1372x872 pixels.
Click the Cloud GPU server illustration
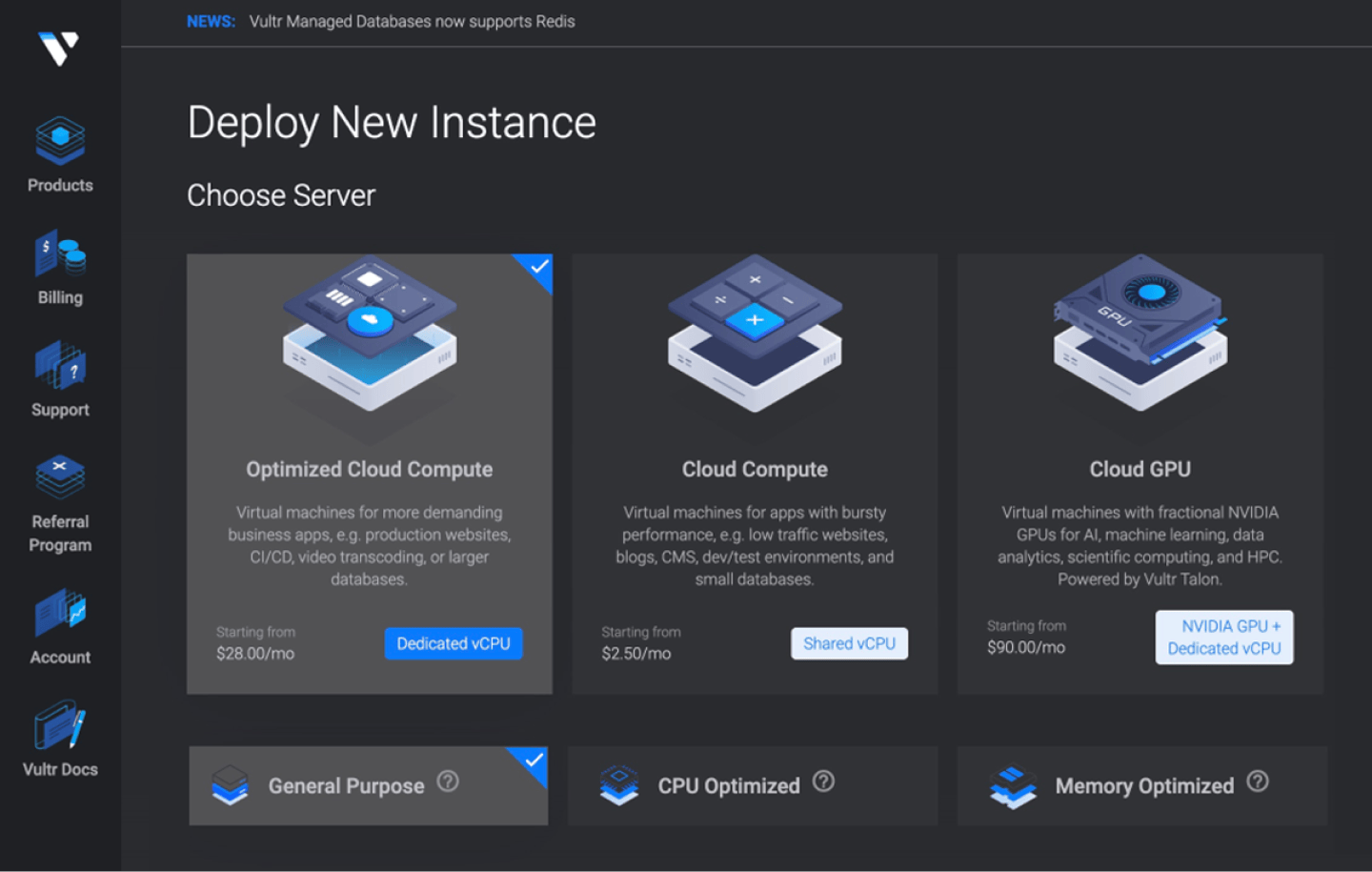pos(1140,333)
